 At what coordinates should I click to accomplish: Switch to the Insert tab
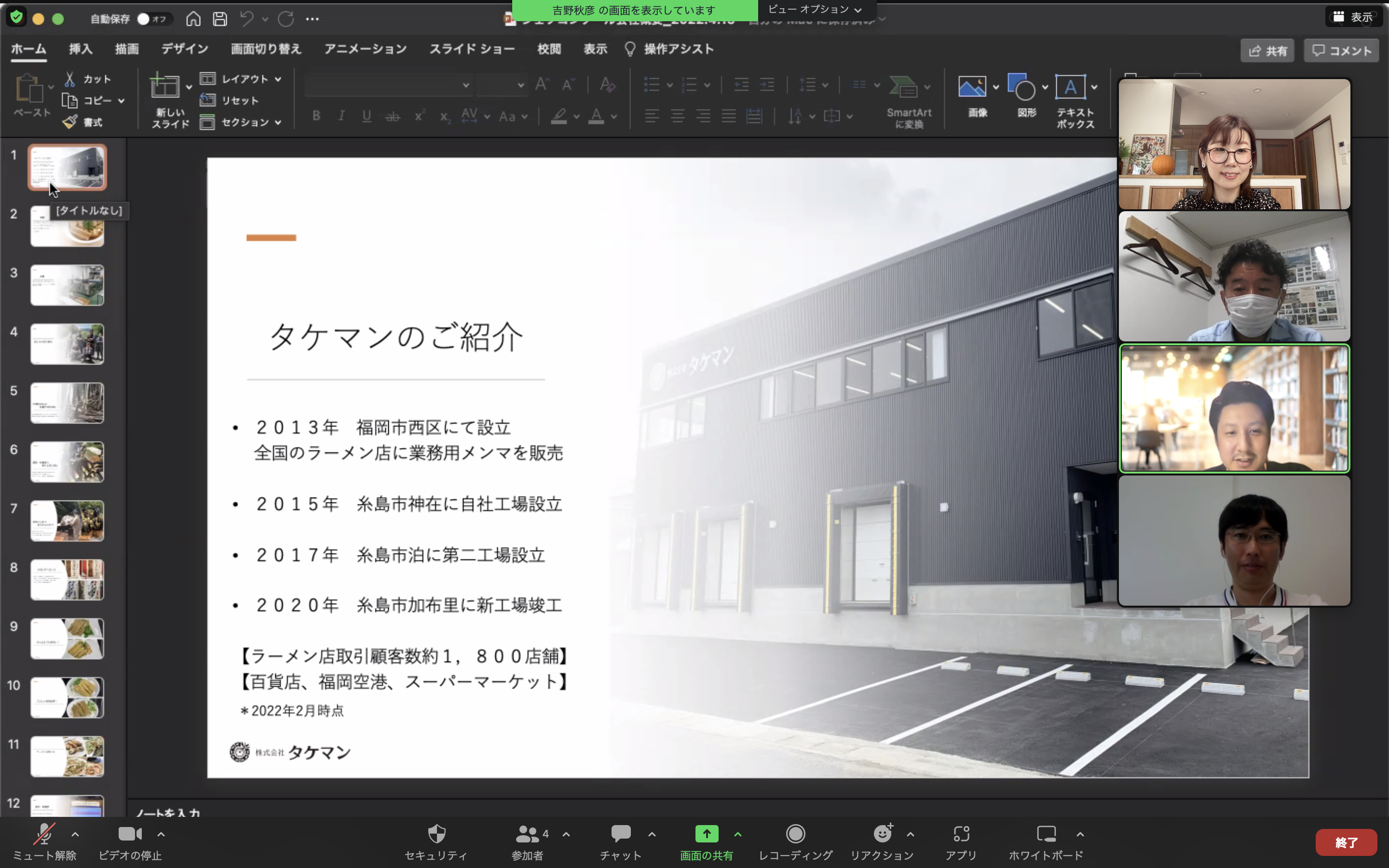pyautogui.click(x=81, y=49)
